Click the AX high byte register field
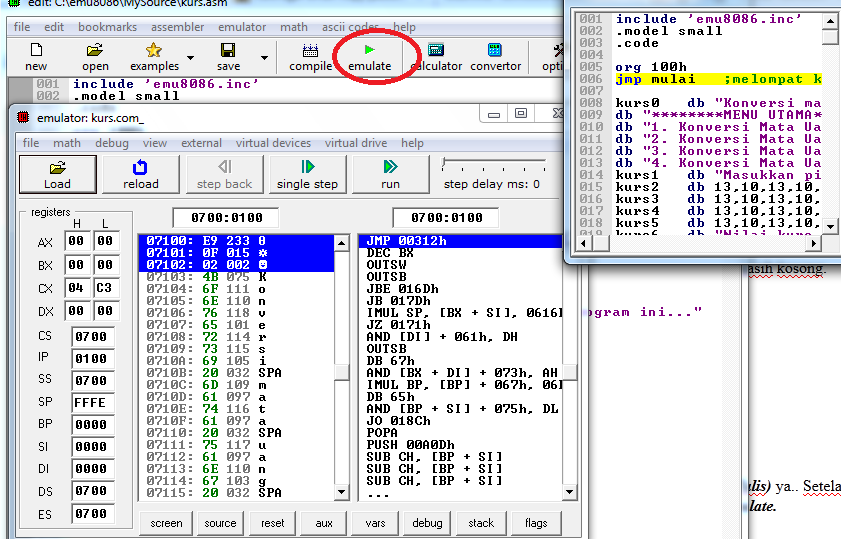841x539 pixels. 76,241
